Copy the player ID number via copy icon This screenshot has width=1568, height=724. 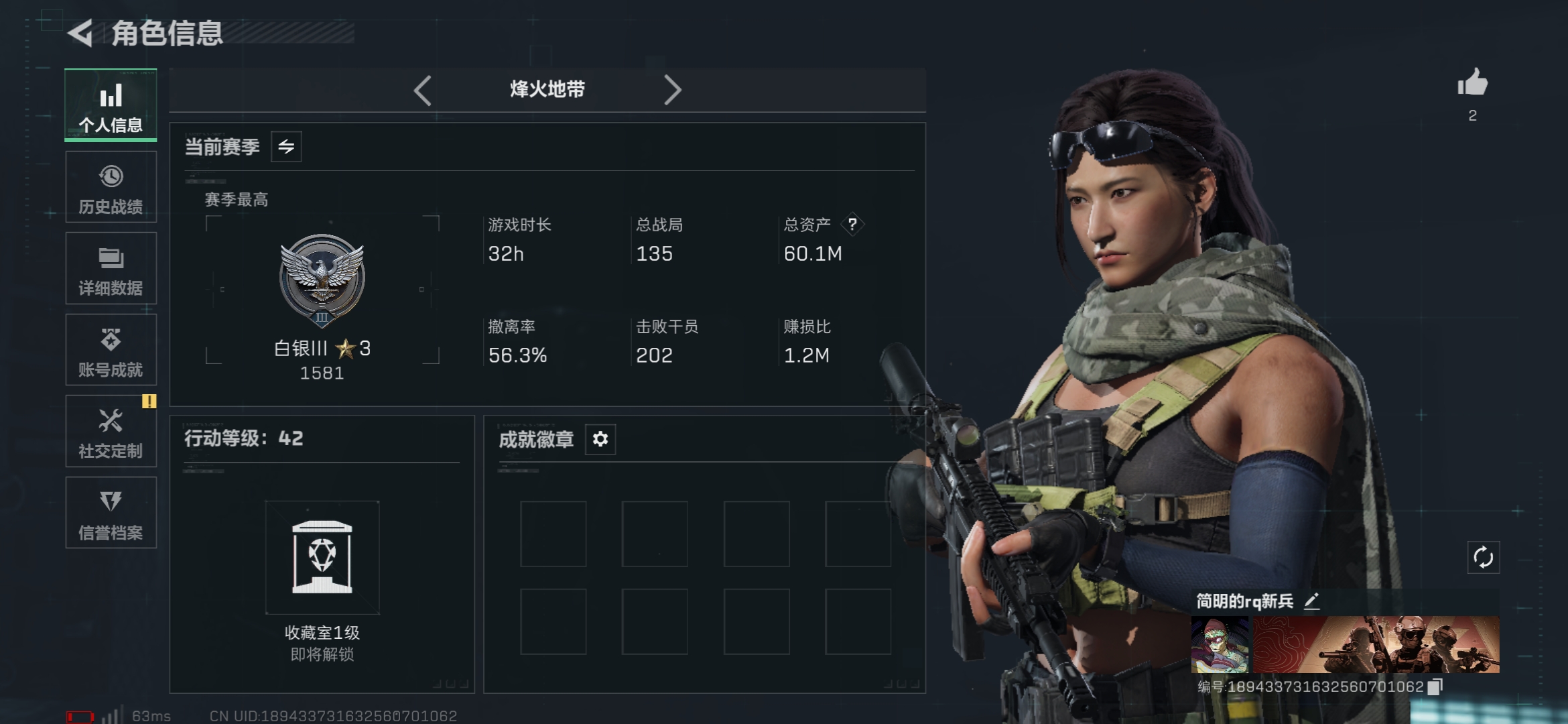[1435, 686]
